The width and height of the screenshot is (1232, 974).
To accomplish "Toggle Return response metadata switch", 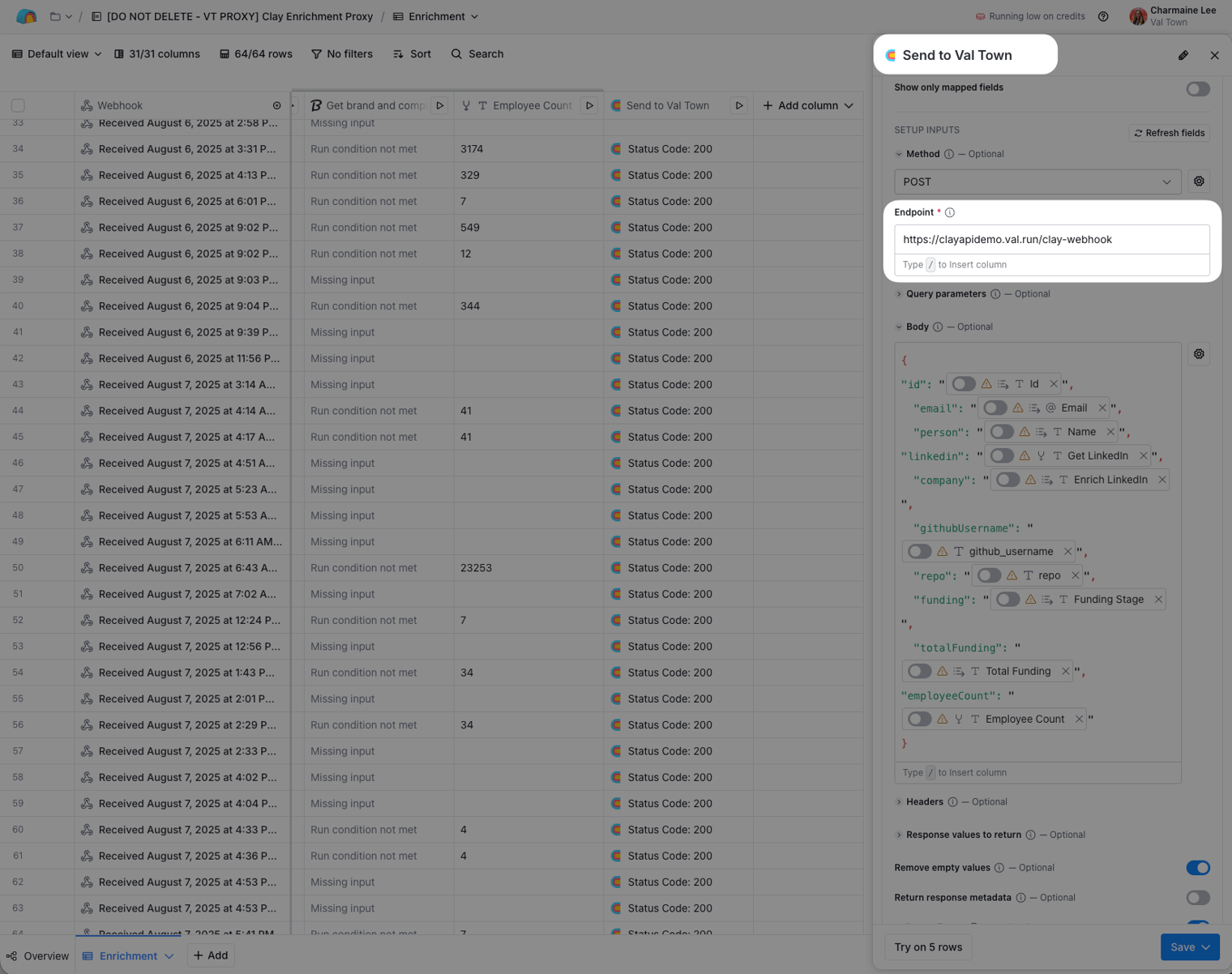I will [x=1198, y=898].
